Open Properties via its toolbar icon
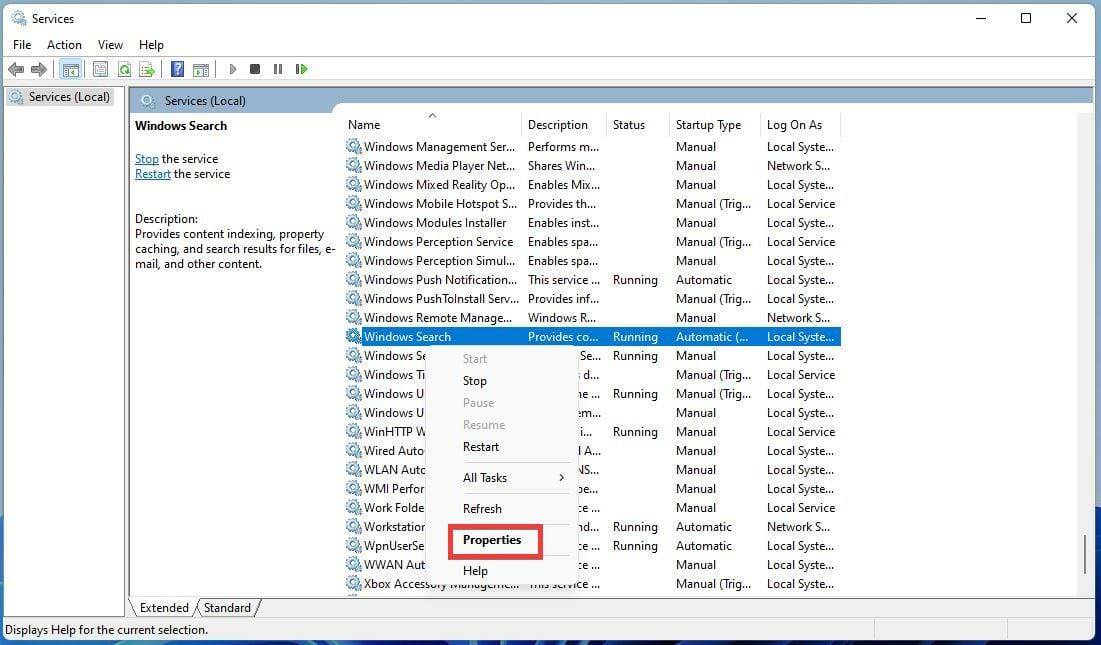This screenshot has height=645, width=1101. click(100, 69)
